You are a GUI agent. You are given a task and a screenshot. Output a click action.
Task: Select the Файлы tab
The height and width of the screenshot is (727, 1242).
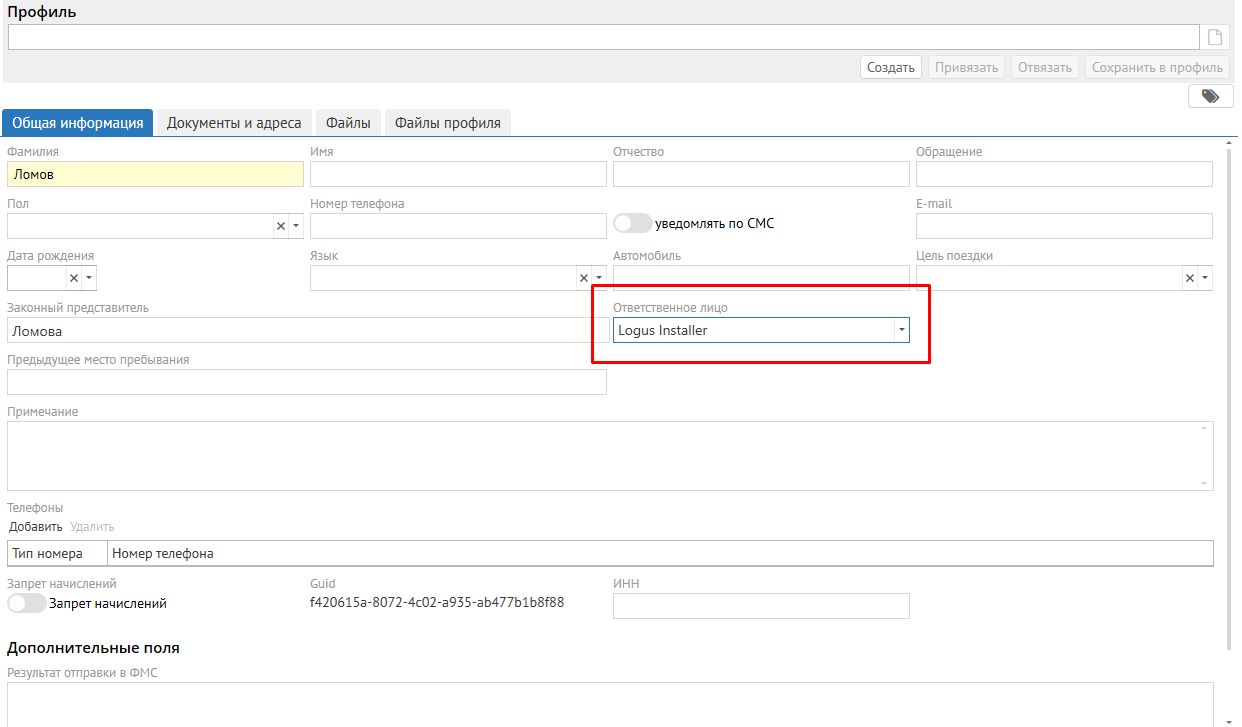pos(348,123)
